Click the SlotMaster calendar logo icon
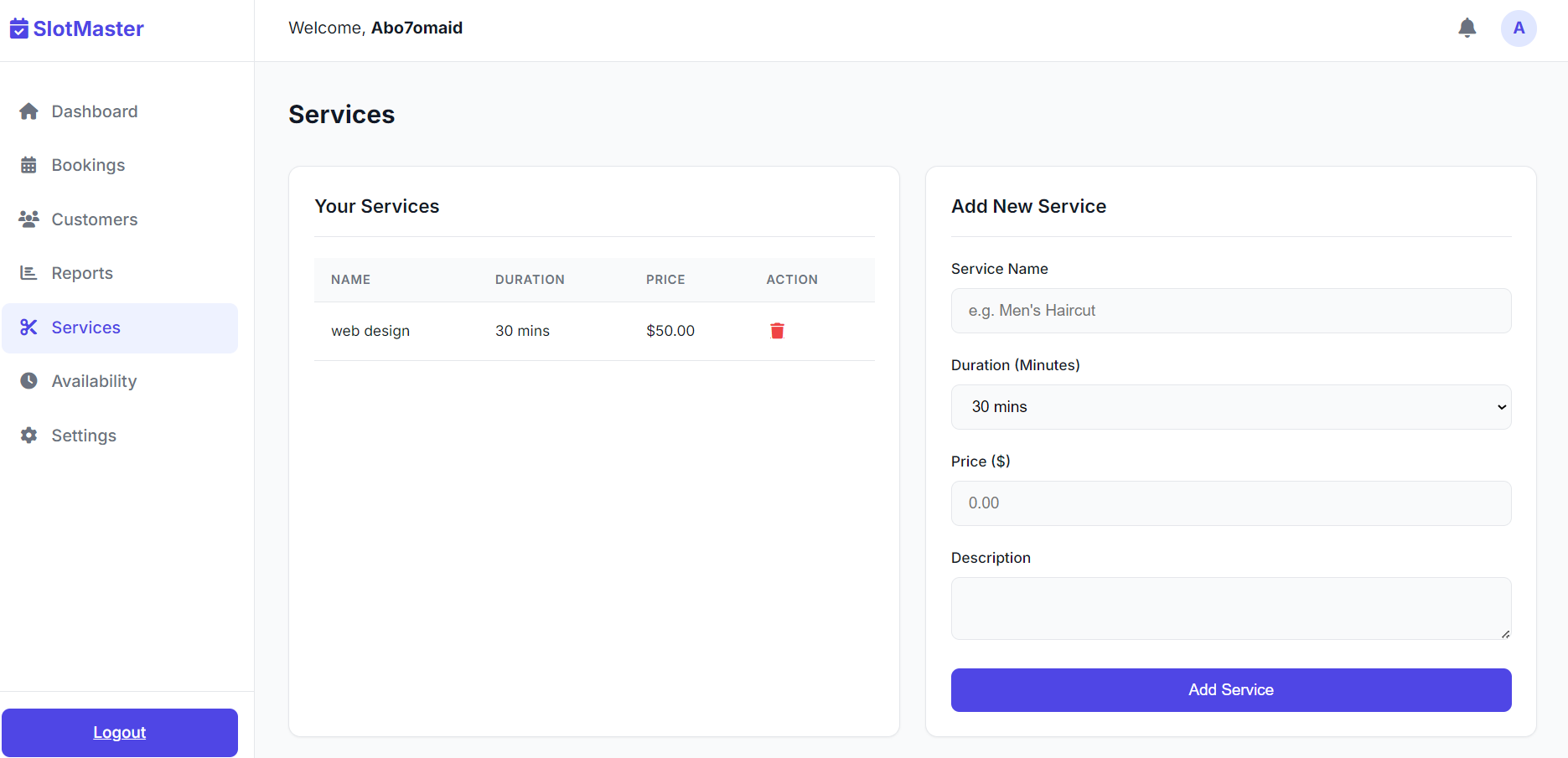Screen dimensions: 1568x758 pos(18,28)
